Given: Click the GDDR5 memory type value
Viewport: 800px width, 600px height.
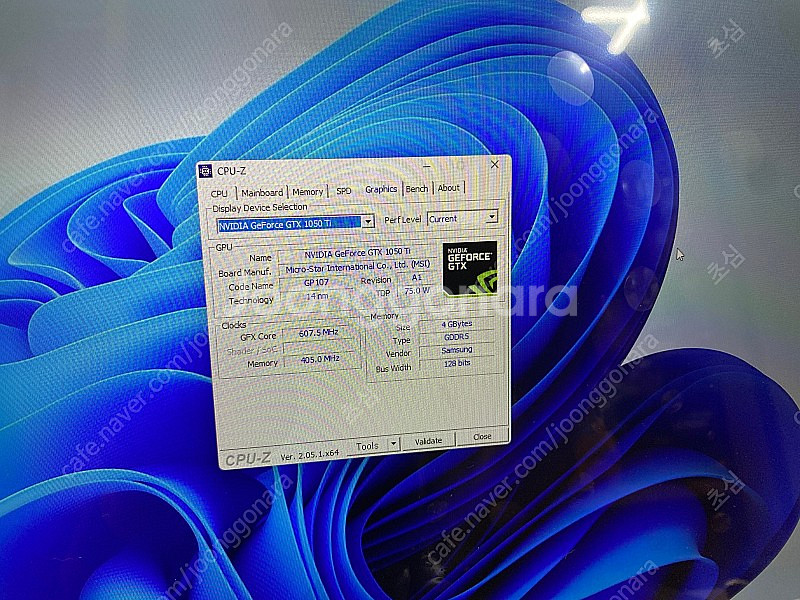Looking at the screenshot, I should (457, 337).
